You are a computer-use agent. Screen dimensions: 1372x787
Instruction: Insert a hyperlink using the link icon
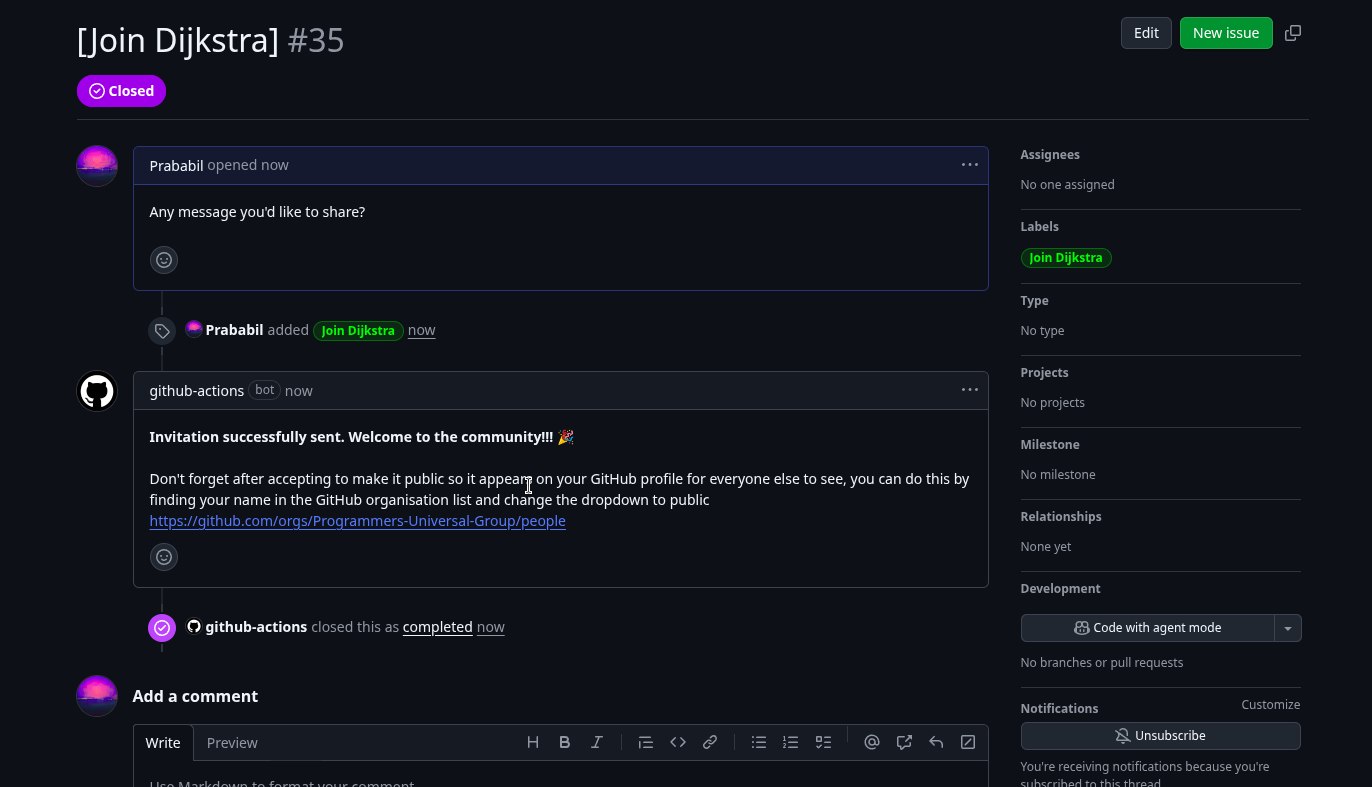(x=710, y=742)
